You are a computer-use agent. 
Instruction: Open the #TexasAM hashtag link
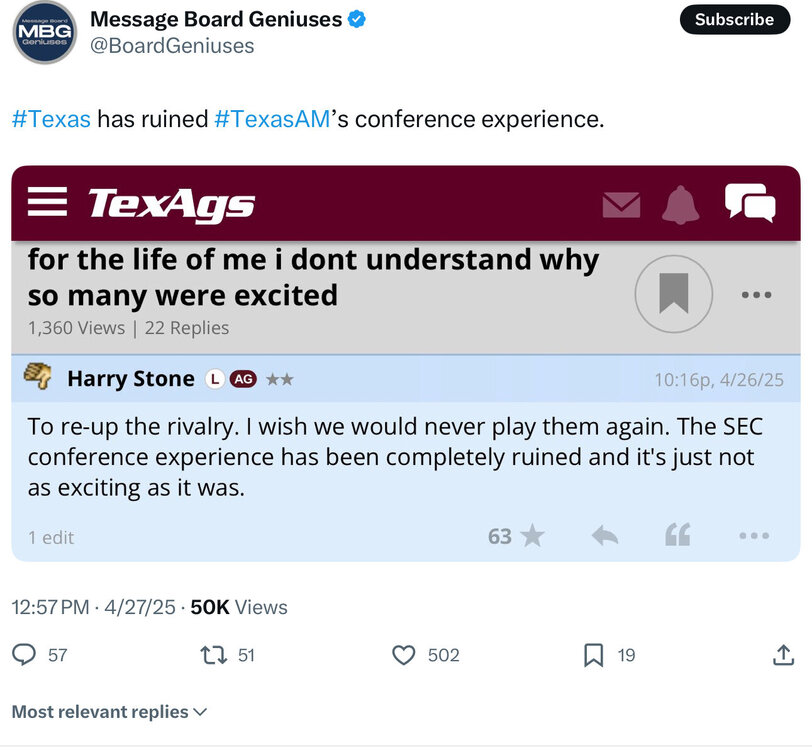[x=272, y=119]
